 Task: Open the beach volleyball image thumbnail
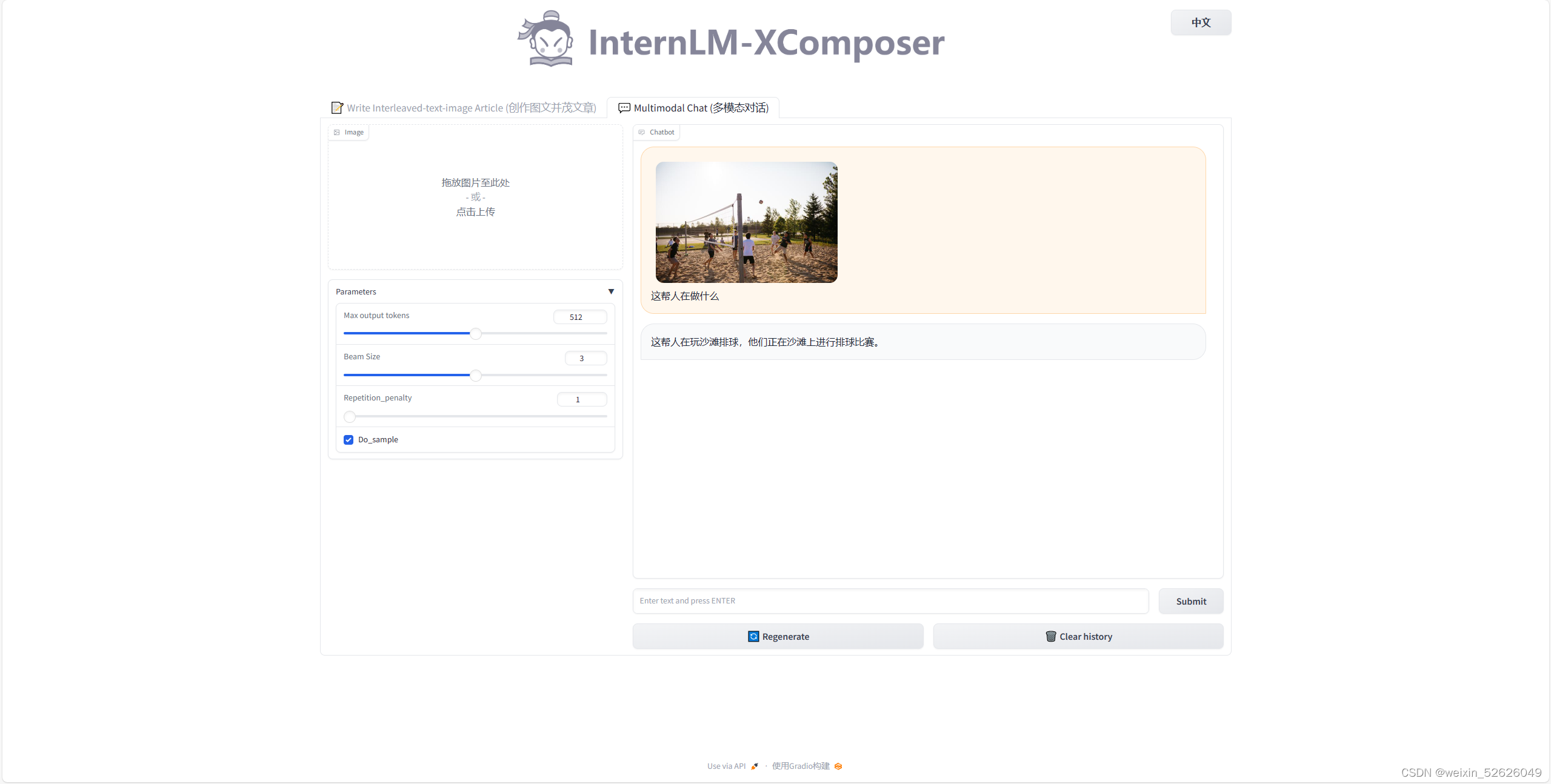coord(746,222)
